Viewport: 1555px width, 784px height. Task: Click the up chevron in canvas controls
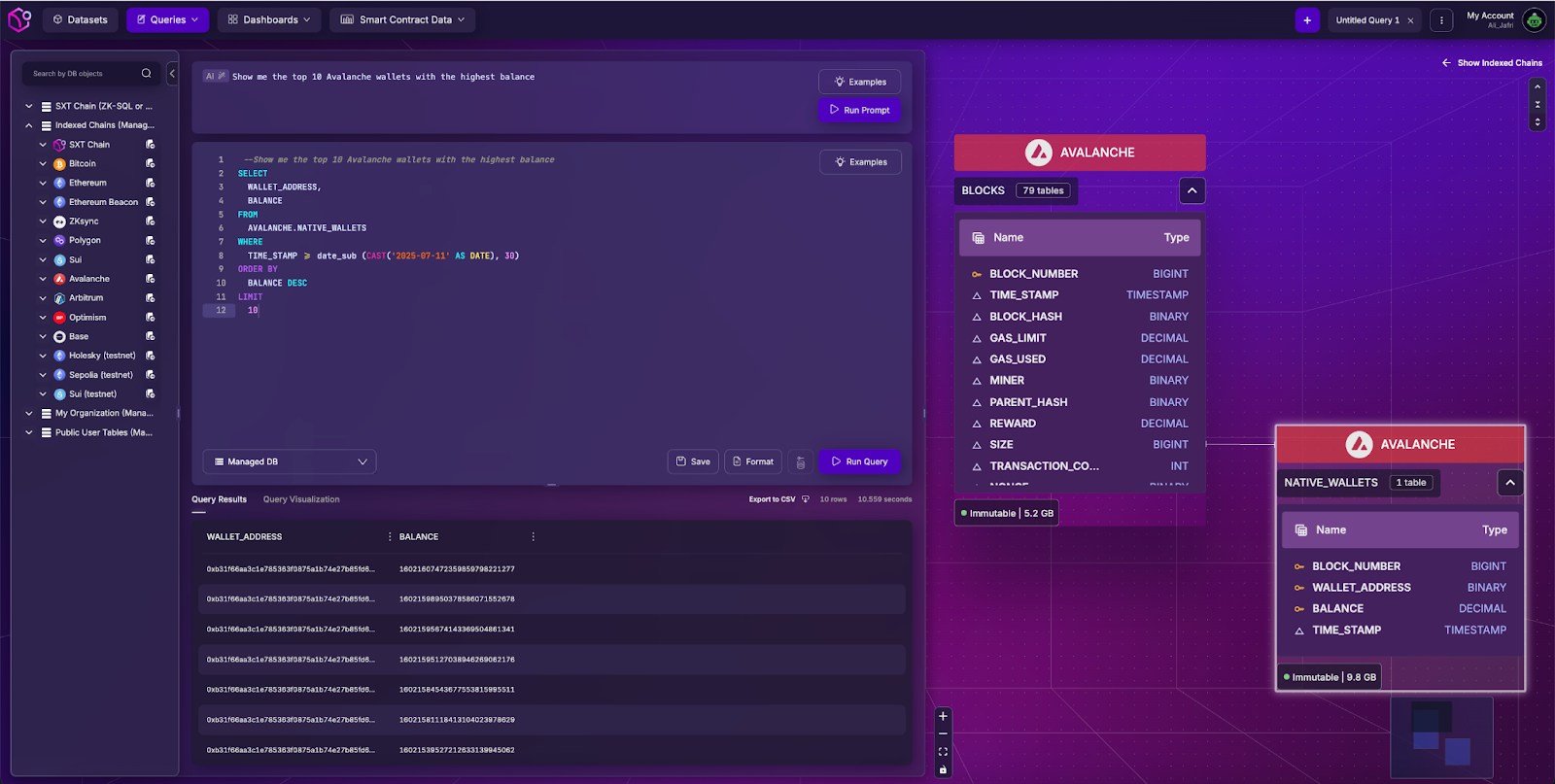[1538, 86]
